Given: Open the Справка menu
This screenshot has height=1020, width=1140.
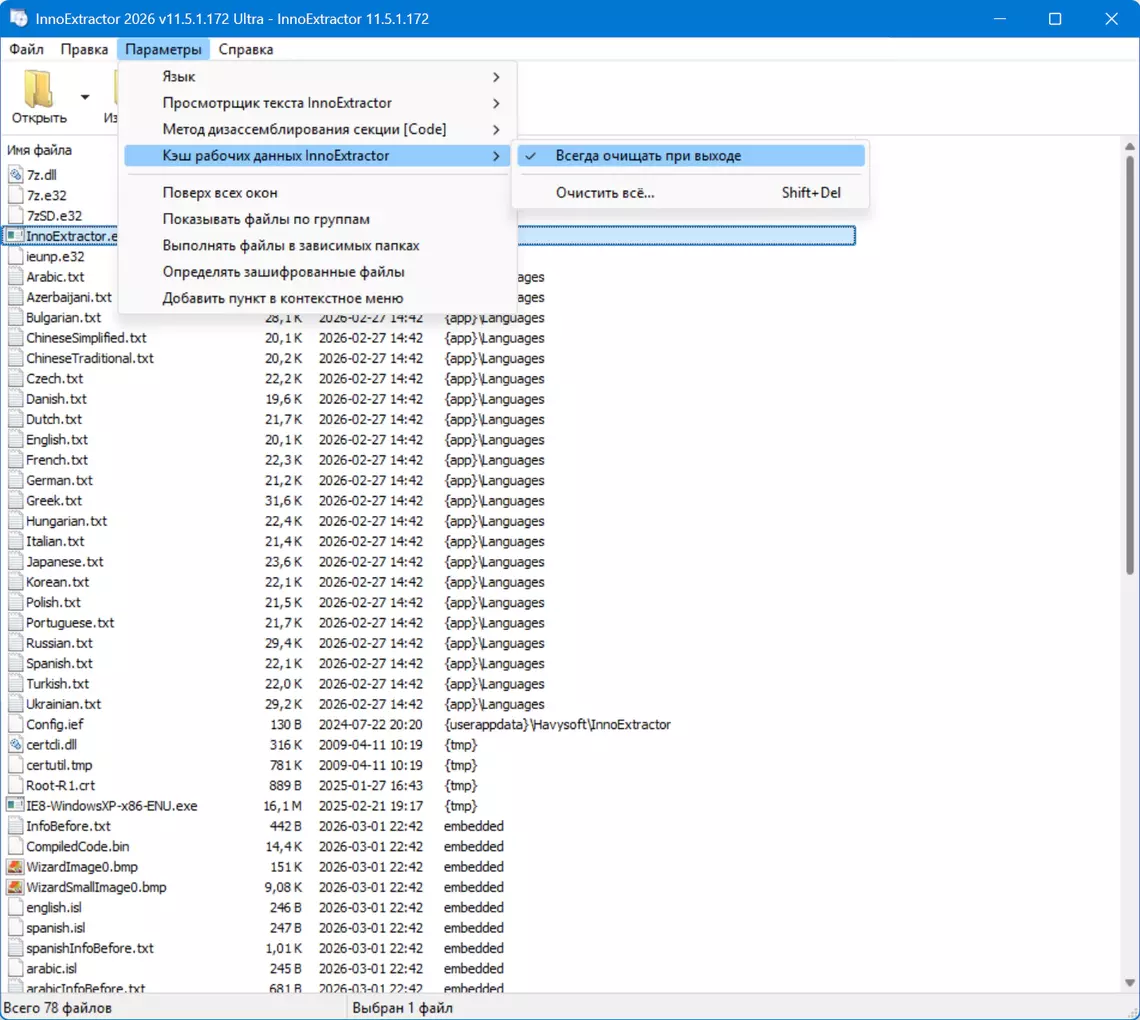Looking at the screenshot, I should pos(245,49).
